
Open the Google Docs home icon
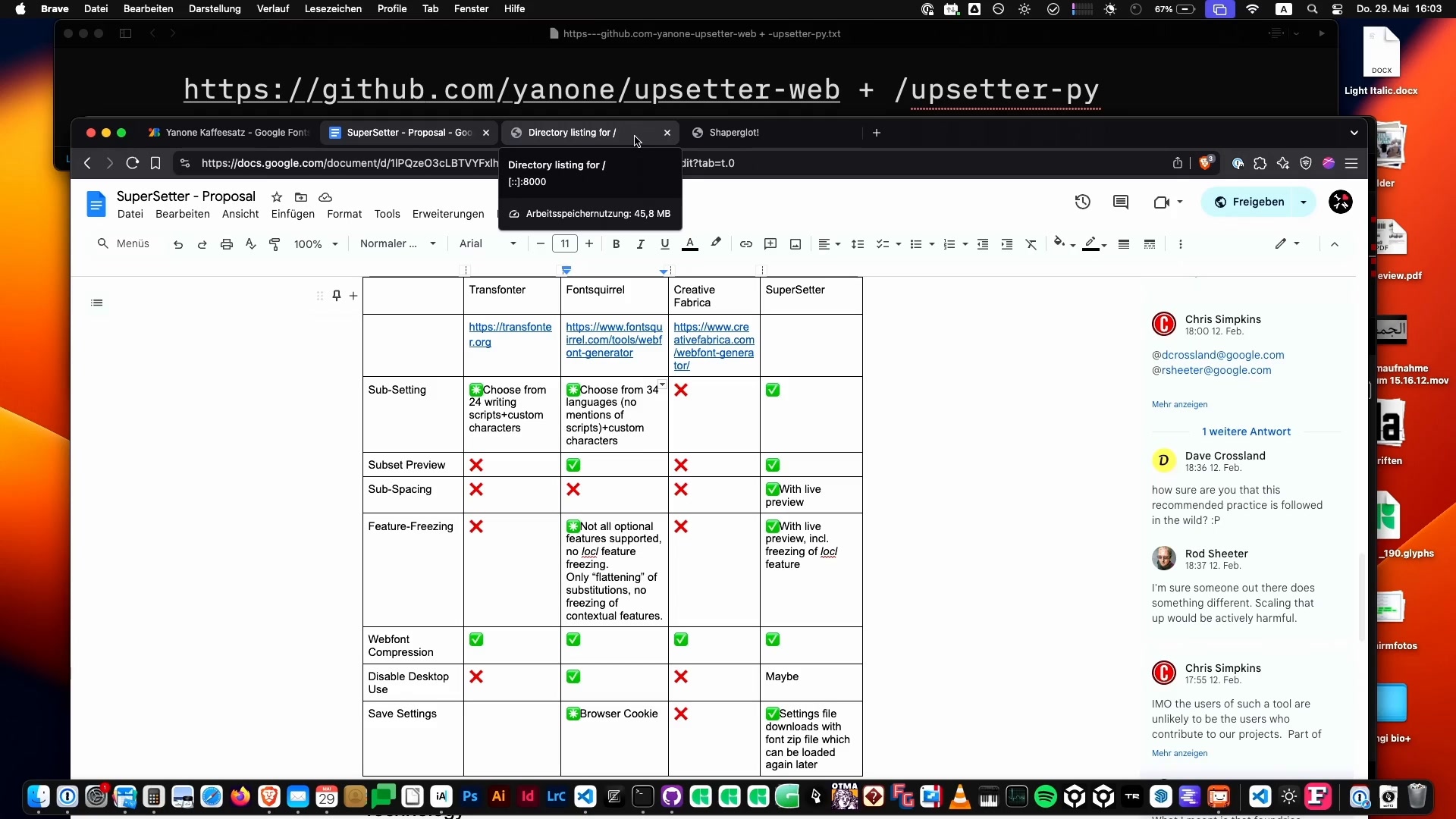[96, 204]
